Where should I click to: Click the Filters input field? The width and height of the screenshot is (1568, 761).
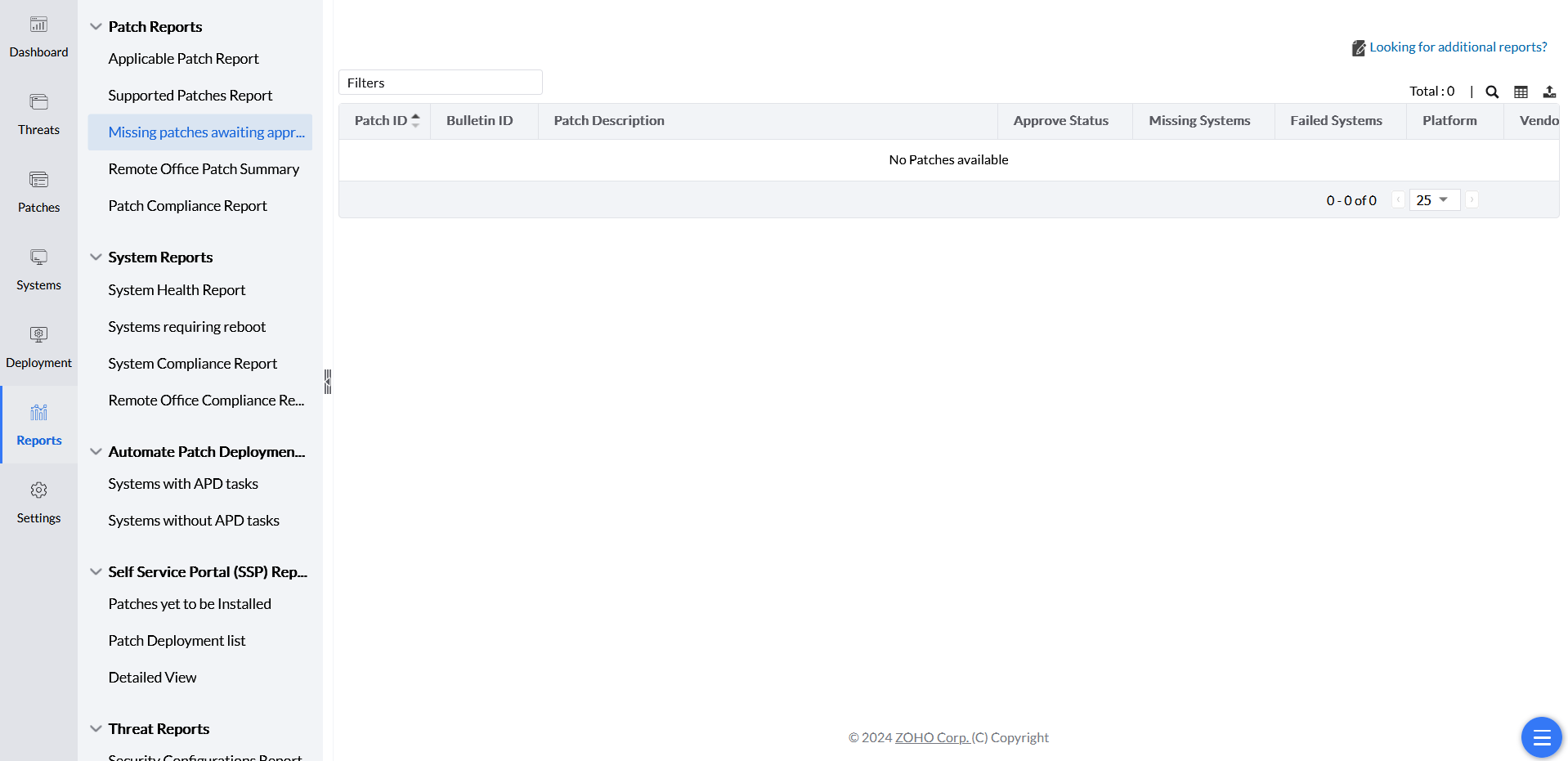[440, 83]
